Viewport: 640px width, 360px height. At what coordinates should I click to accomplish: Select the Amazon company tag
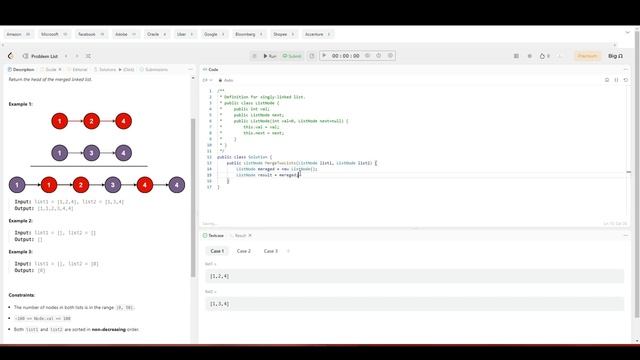click(x=18, y=34)
